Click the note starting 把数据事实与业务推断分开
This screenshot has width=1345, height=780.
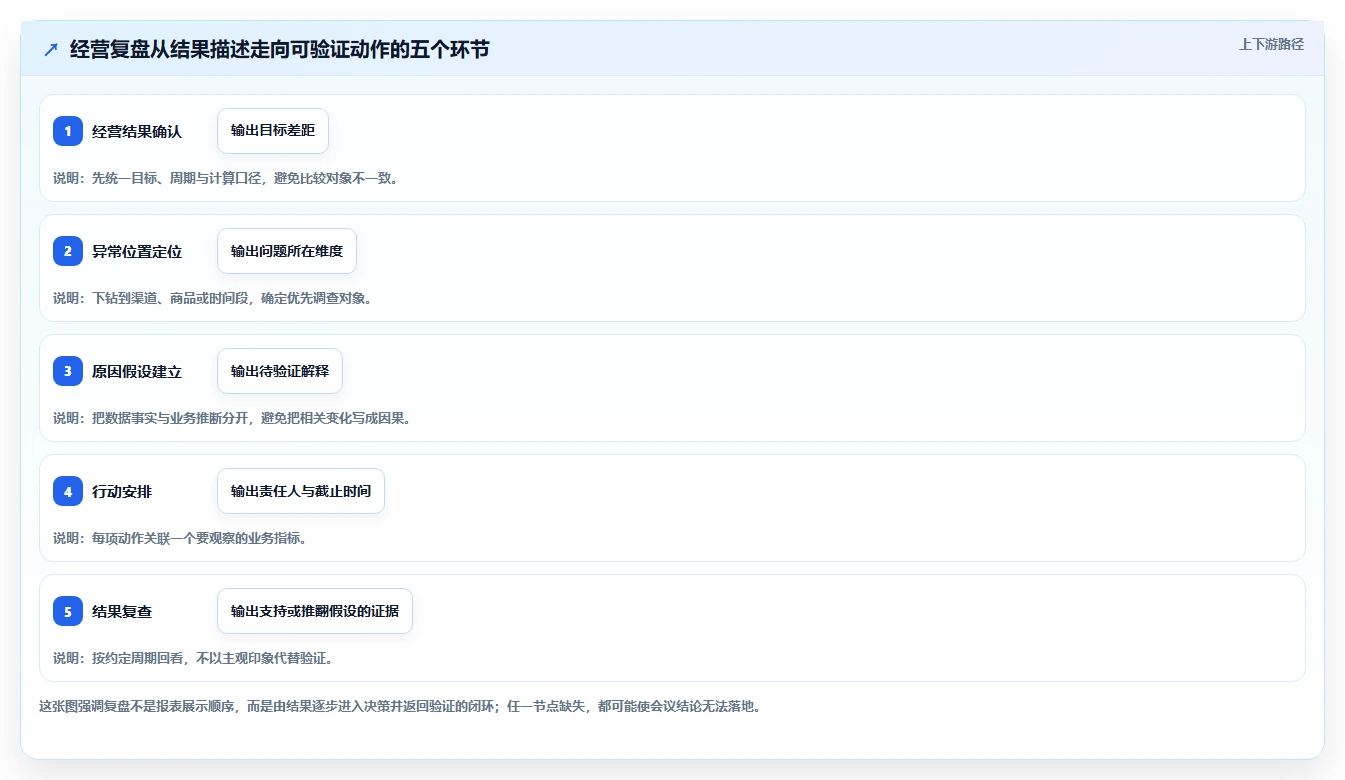click(x=234, y=418)
